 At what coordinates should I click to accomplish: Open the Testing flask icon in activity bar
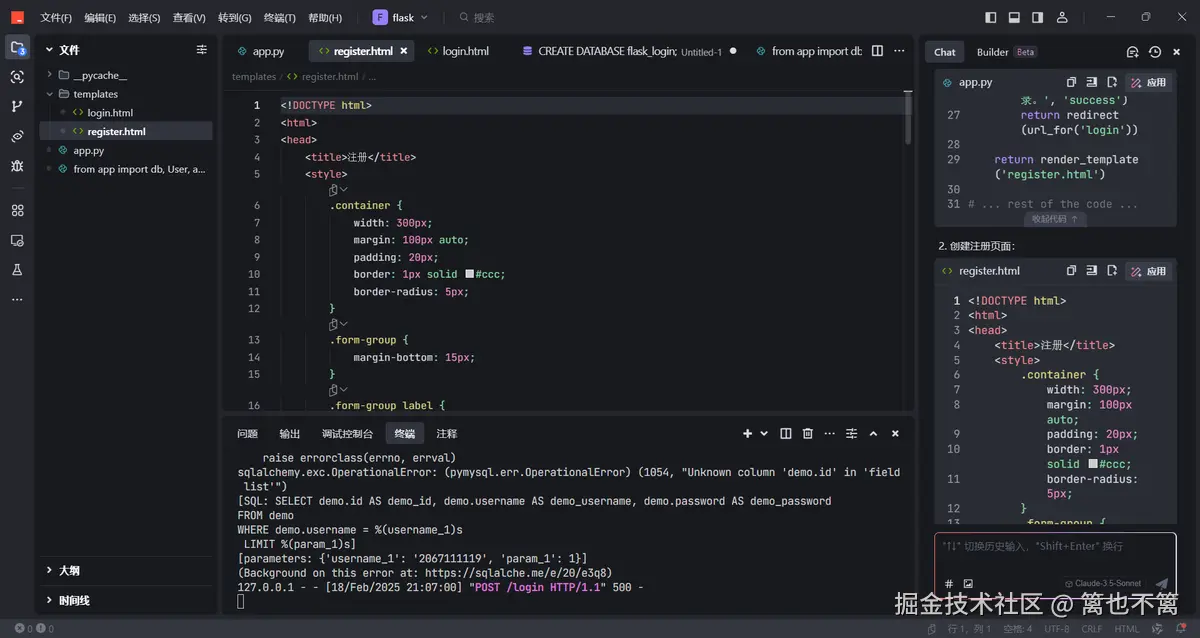(x=17, y=270)
